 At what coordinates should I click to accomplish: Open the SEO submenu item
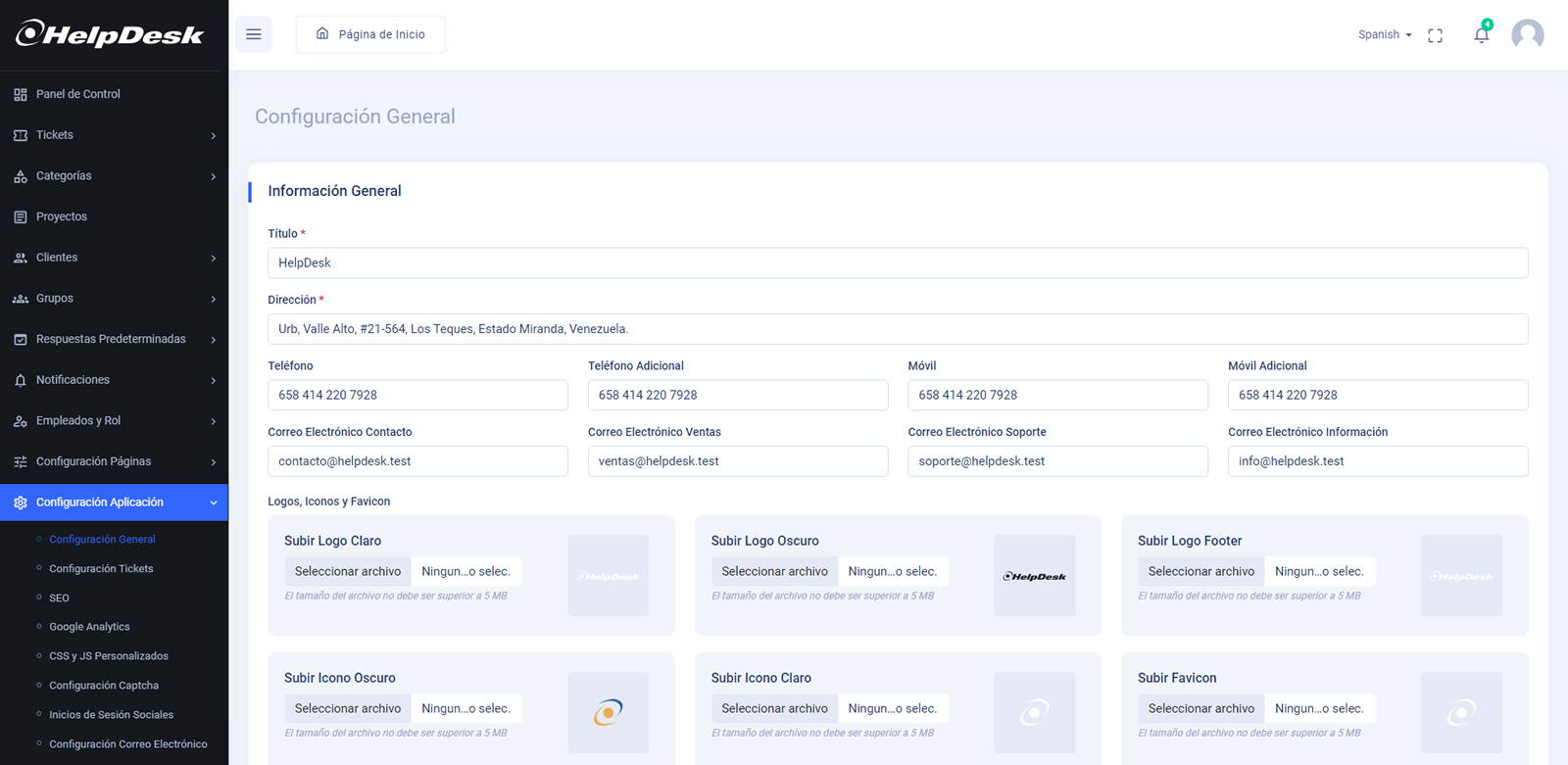60,598
